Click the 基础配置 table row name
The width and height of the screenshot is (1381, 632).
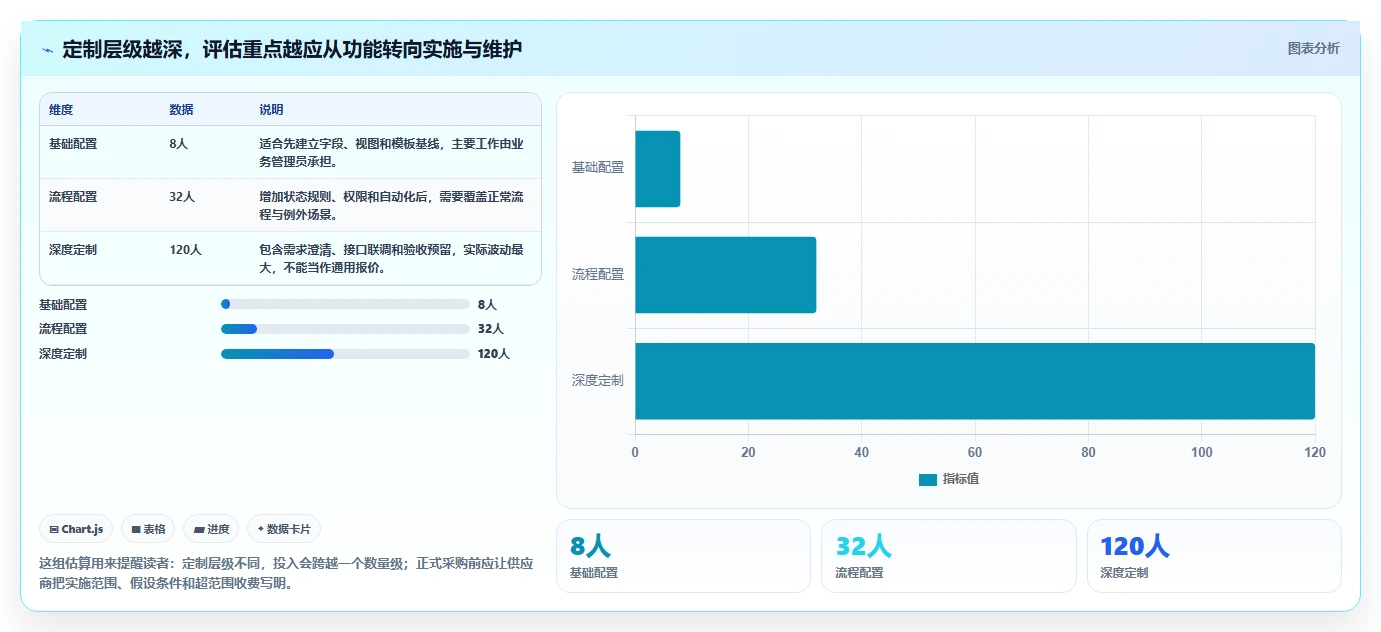point(73,144)
